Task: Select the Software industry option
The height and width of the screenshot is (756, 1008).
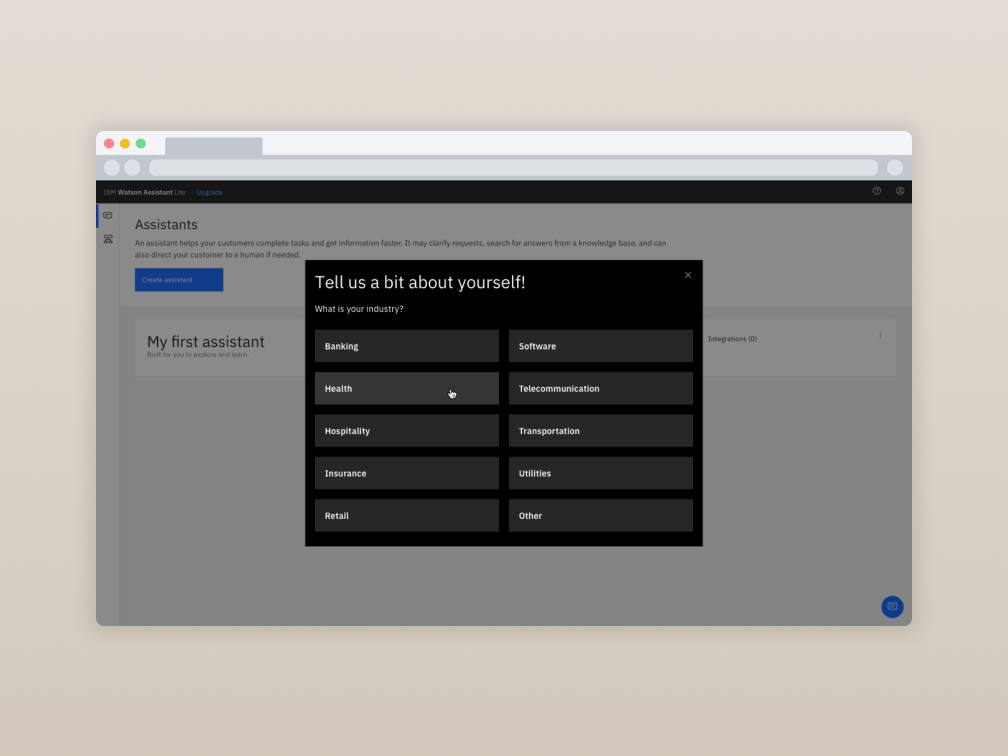Action: pyautogui.click(x=600, y=346)
